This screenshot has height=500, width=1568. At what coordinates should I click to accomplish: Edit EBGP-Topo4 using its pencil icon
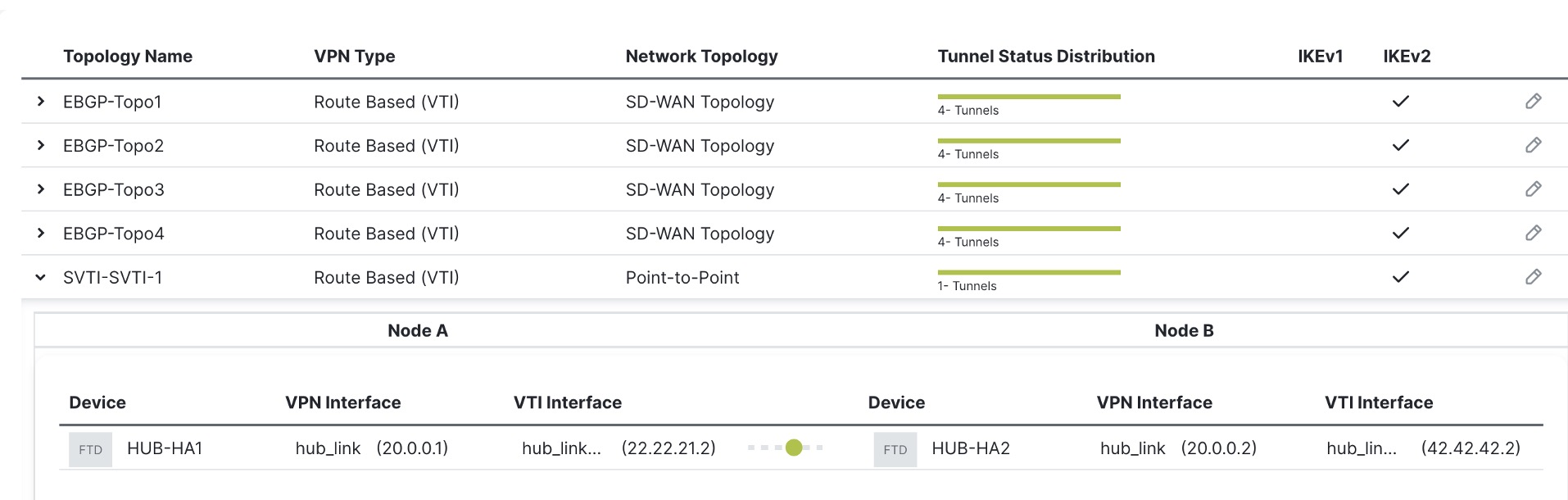tap(1533, 233)
